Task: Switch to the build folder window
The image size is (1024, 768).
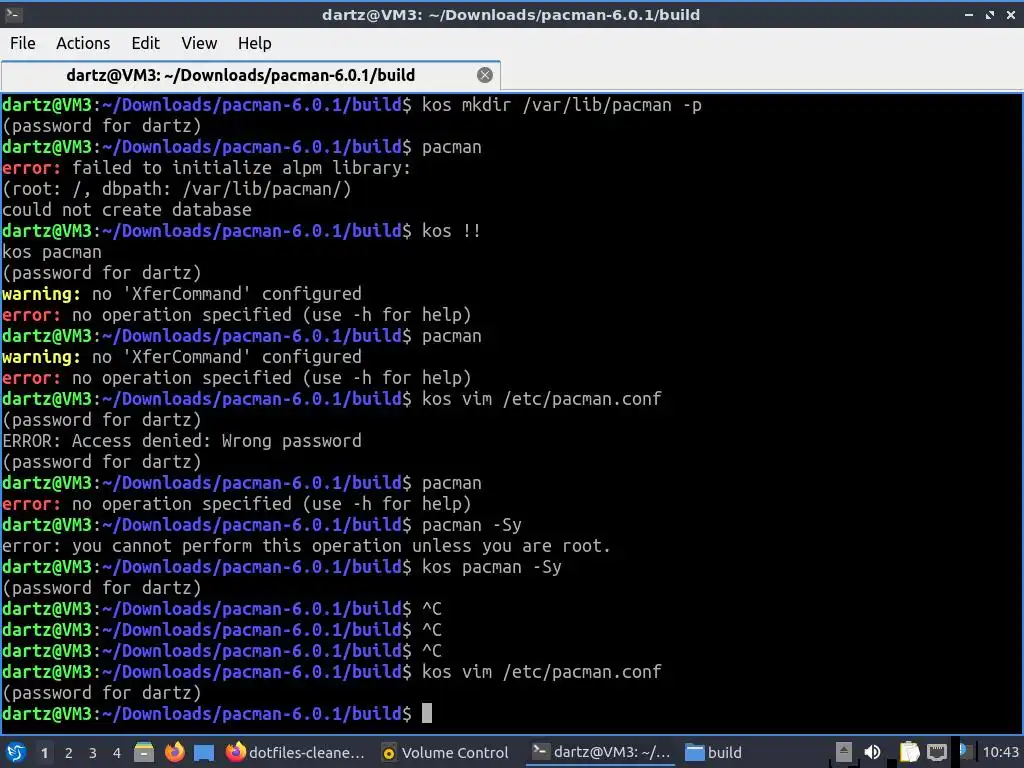Action: pos(714,752)
